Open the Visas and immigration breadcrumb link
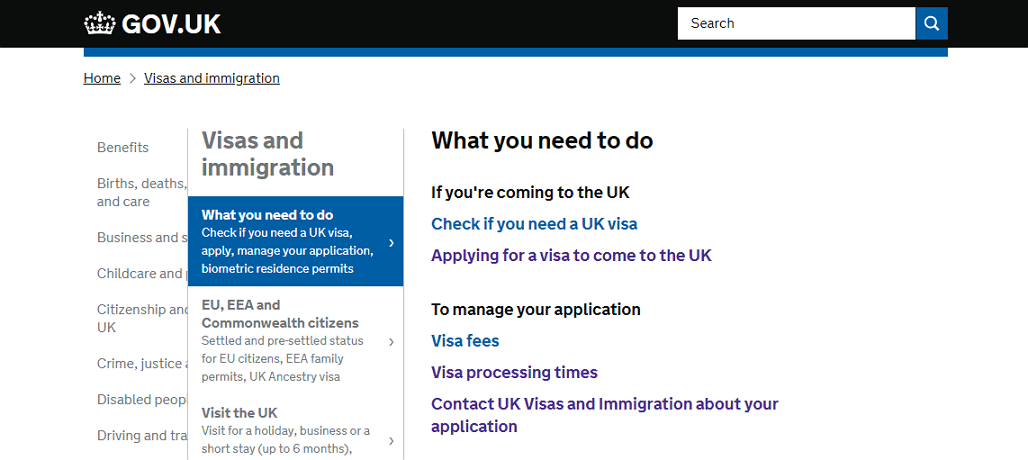Viewport: 1028px width, 460px height. (212, 79)
